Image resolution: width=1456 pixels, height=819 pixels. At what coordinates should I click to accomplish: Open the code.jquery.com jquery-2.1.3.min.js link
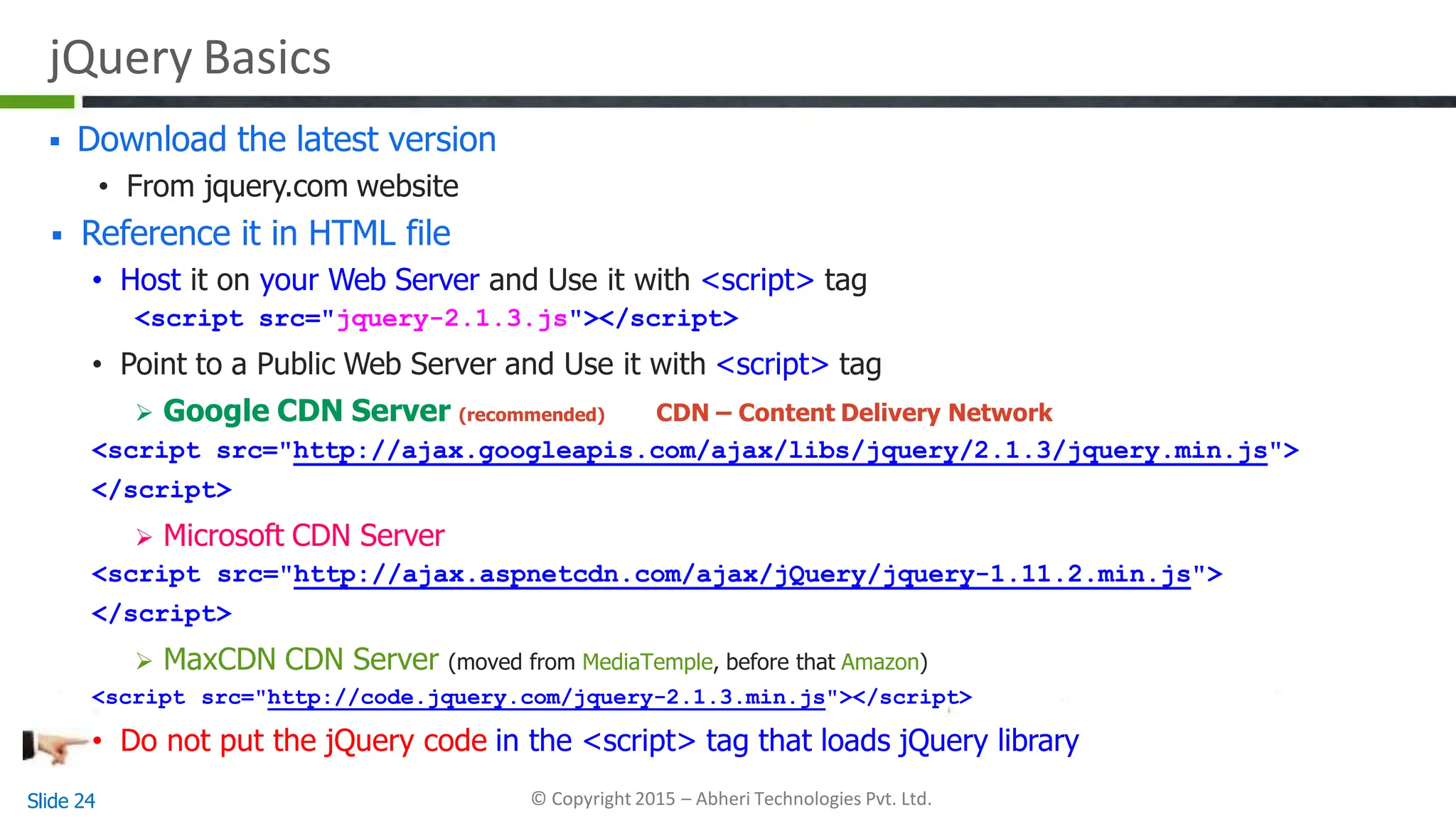click(x=546, y=697)
